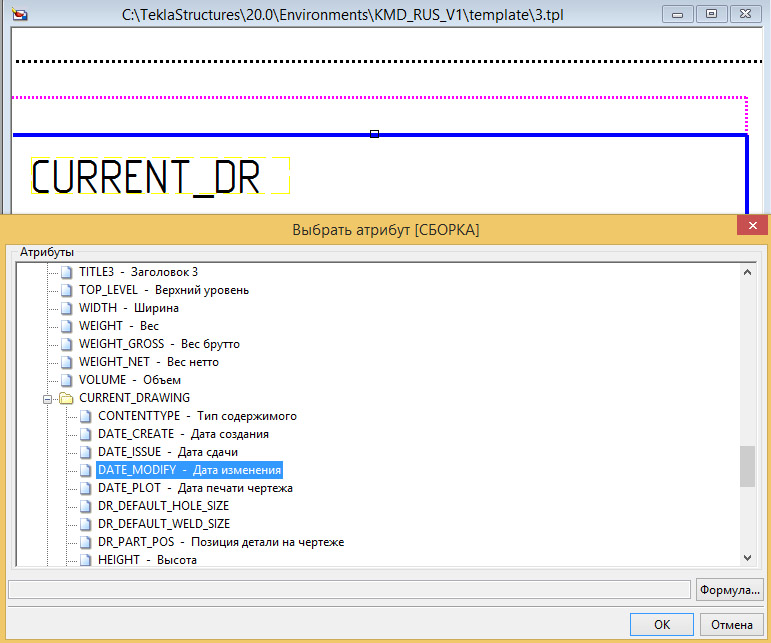Click the vertical scrollbar thumb
The width and height of the screenshot is (771, 643).
[747, 466]
